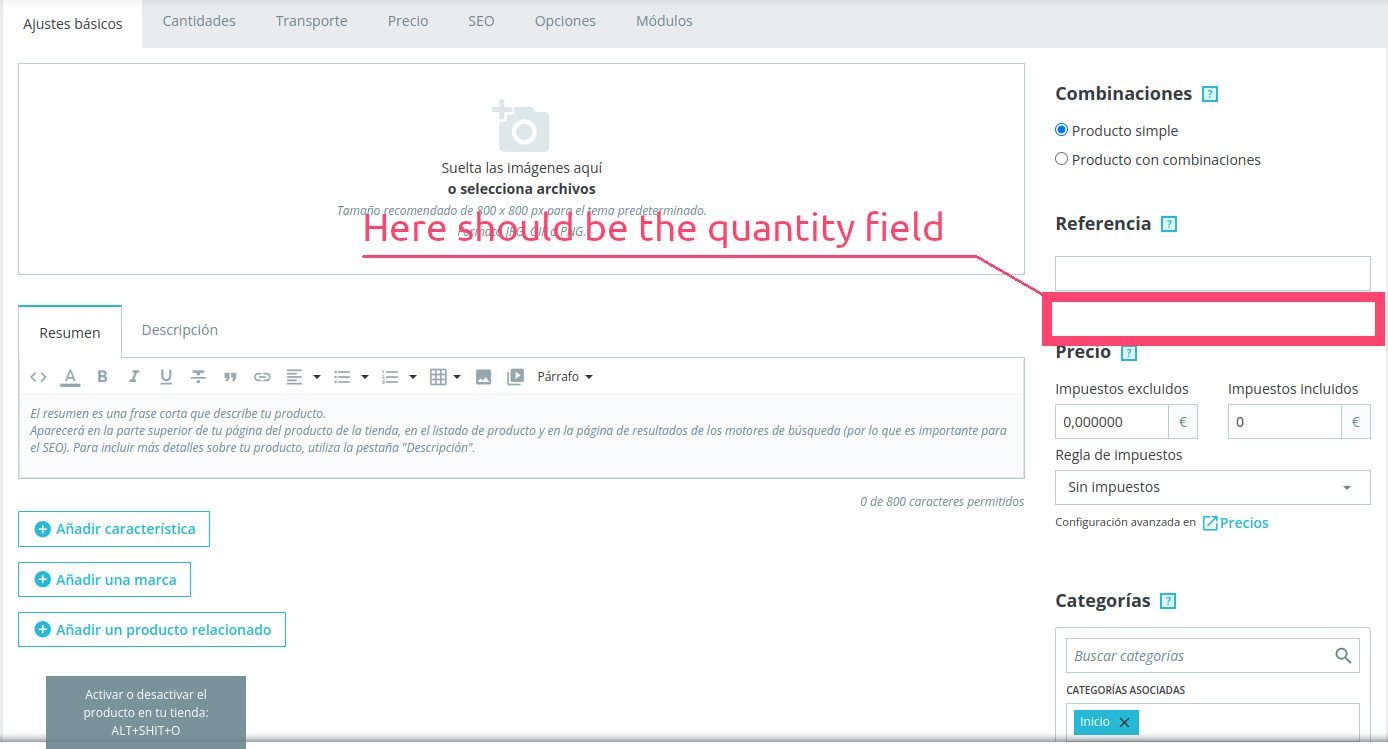Image resolution: width=1388 pixels, height=749 pixels.
Task: Switch to the Cantidades tab
Action: coord(199,21)
